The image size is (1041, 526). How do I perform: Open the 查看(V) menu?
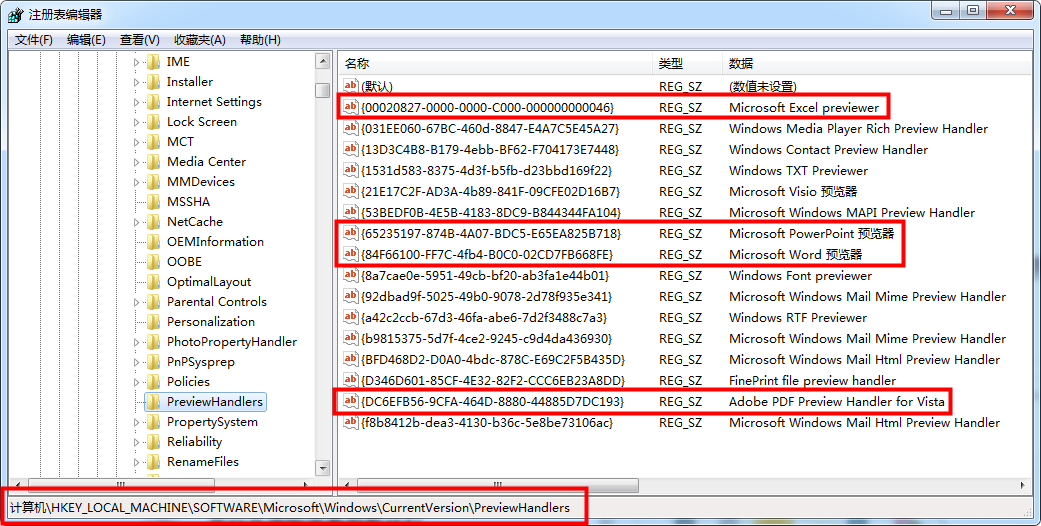pos(139,40)
